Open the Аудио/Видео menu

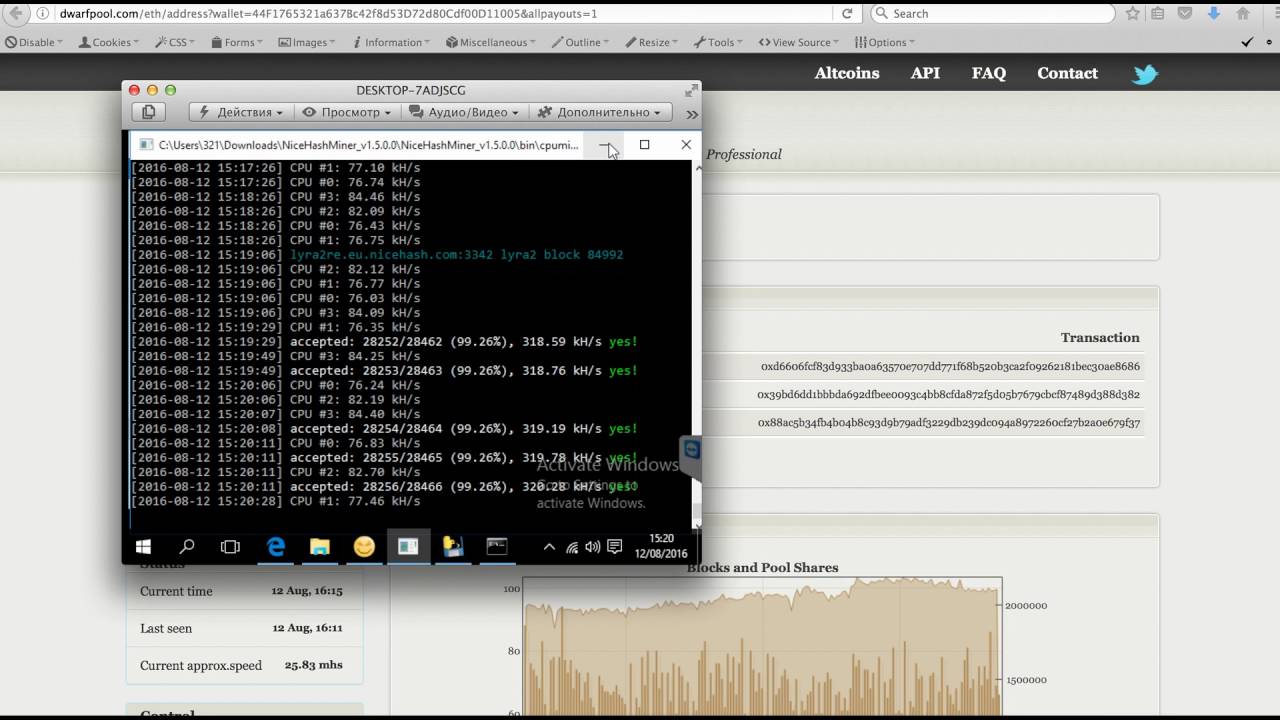tap(465, 112)
